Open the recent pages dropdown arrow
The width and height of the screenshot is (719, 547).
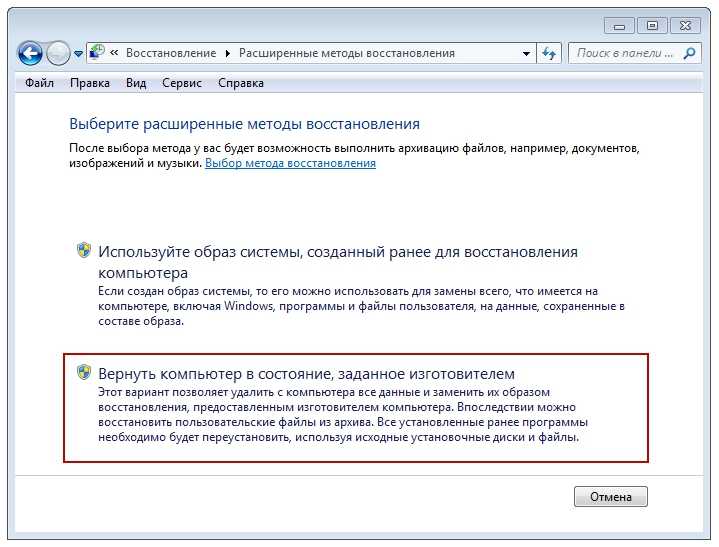pos(78,54)
